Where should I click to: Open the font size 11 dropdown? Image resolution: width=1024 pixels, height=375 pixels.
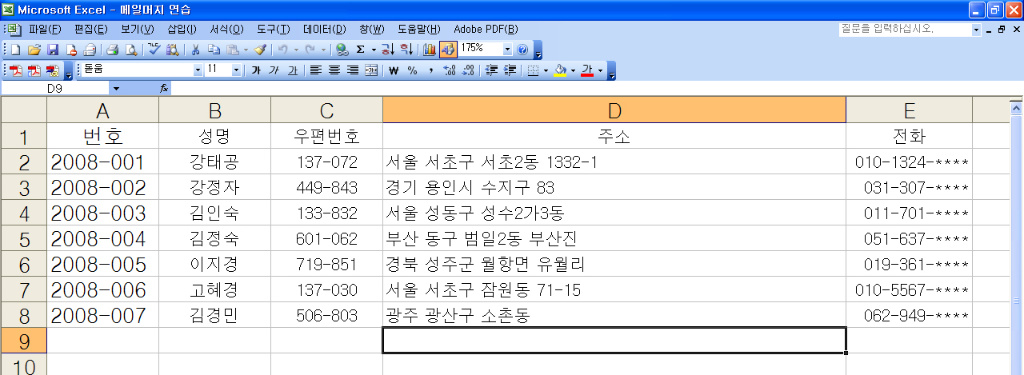pyautogui.click(x=236, y=70)
